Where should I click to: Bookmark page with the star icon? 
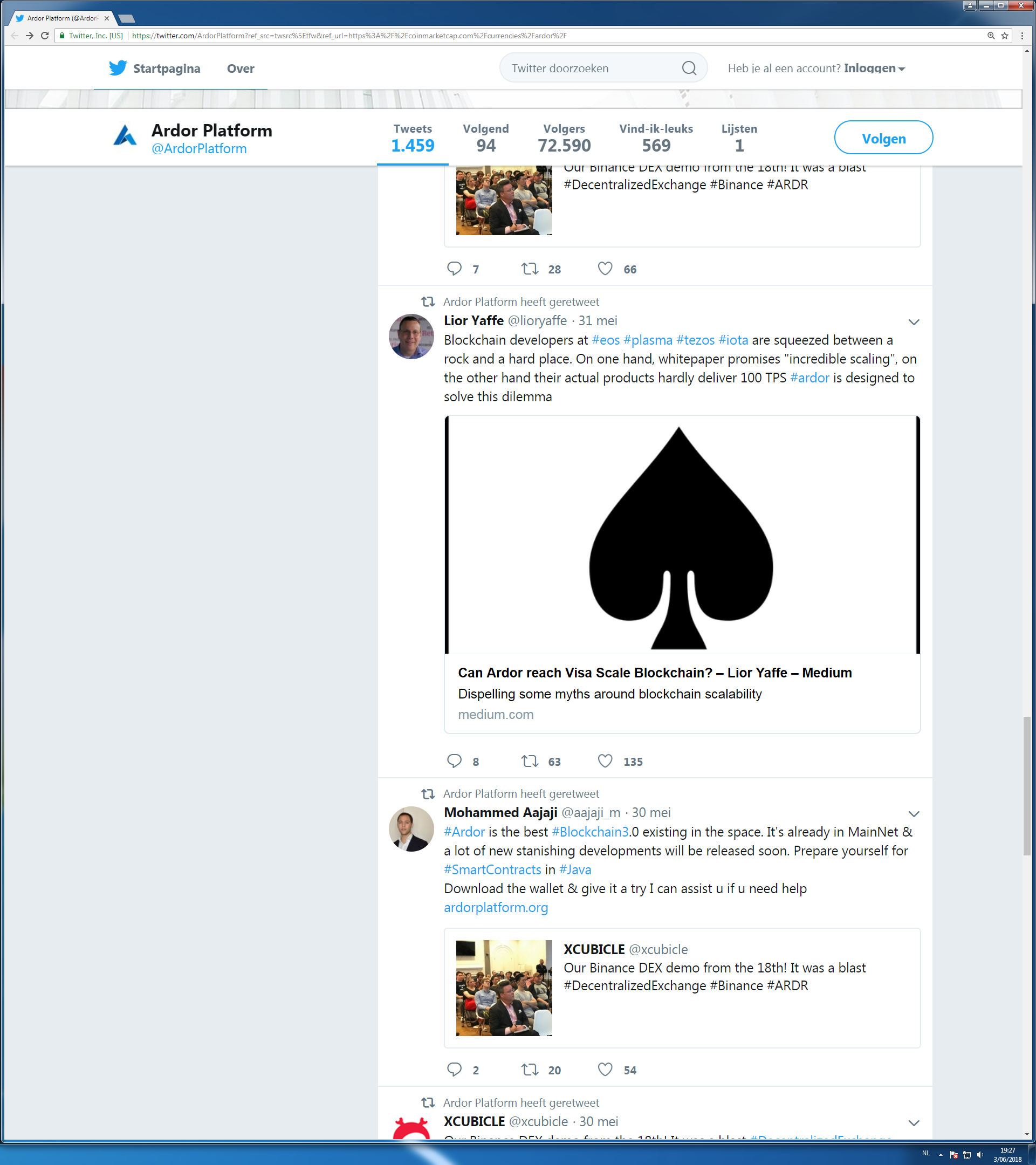(1005, 36)
